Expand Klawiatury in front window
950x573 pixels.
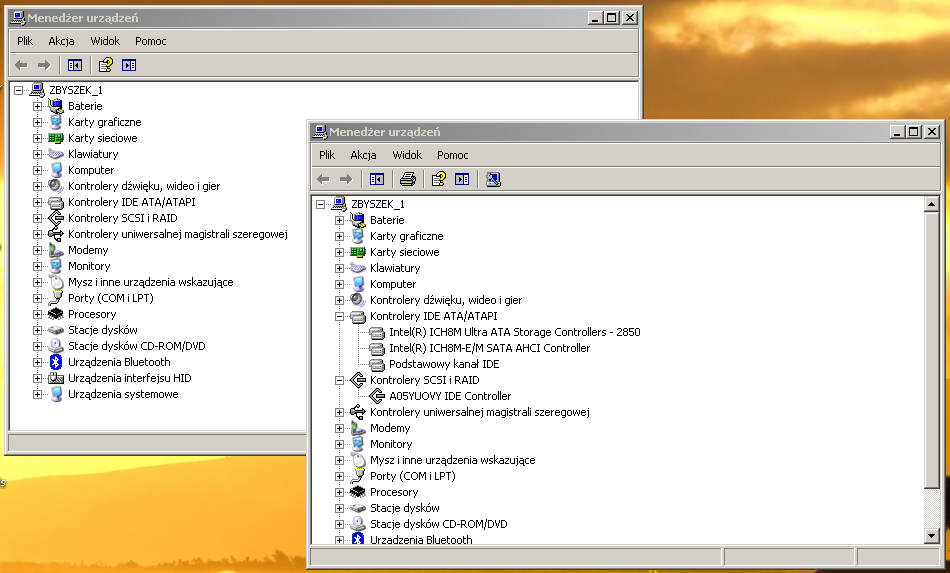coord(339,268)
